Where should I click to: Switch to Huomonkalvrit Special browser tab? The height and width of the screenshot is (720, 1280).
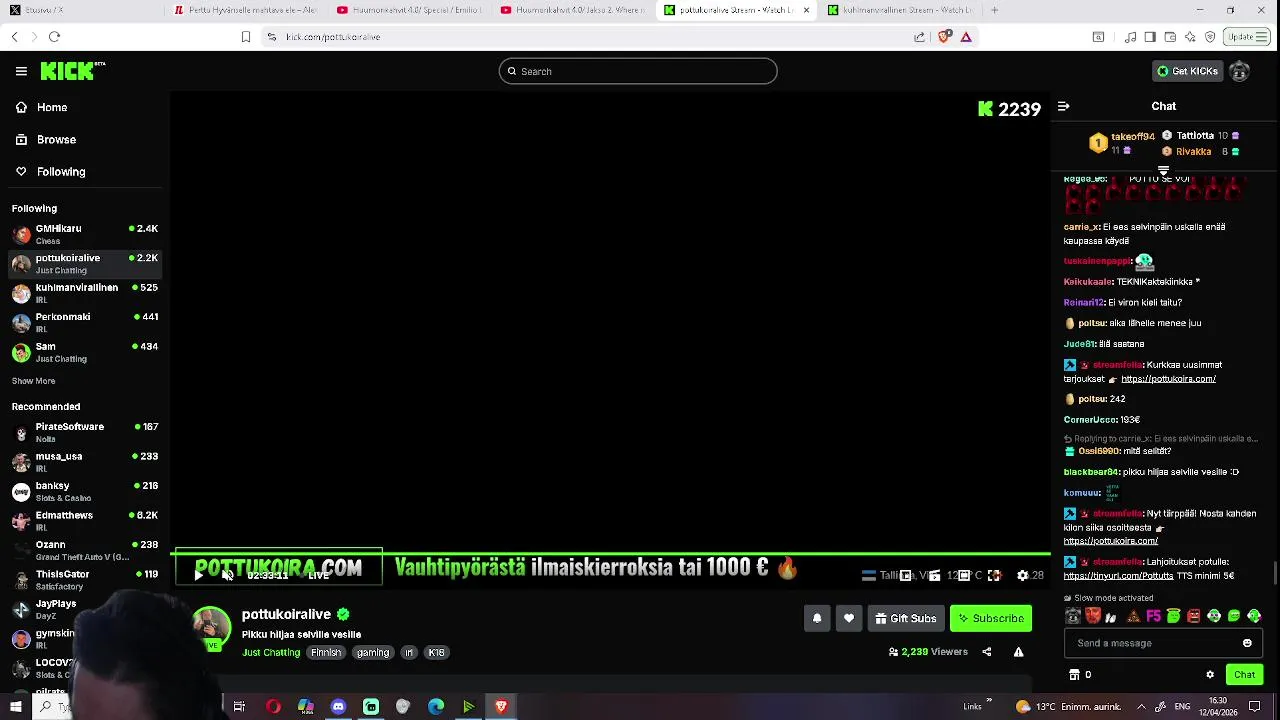(408, 10)
